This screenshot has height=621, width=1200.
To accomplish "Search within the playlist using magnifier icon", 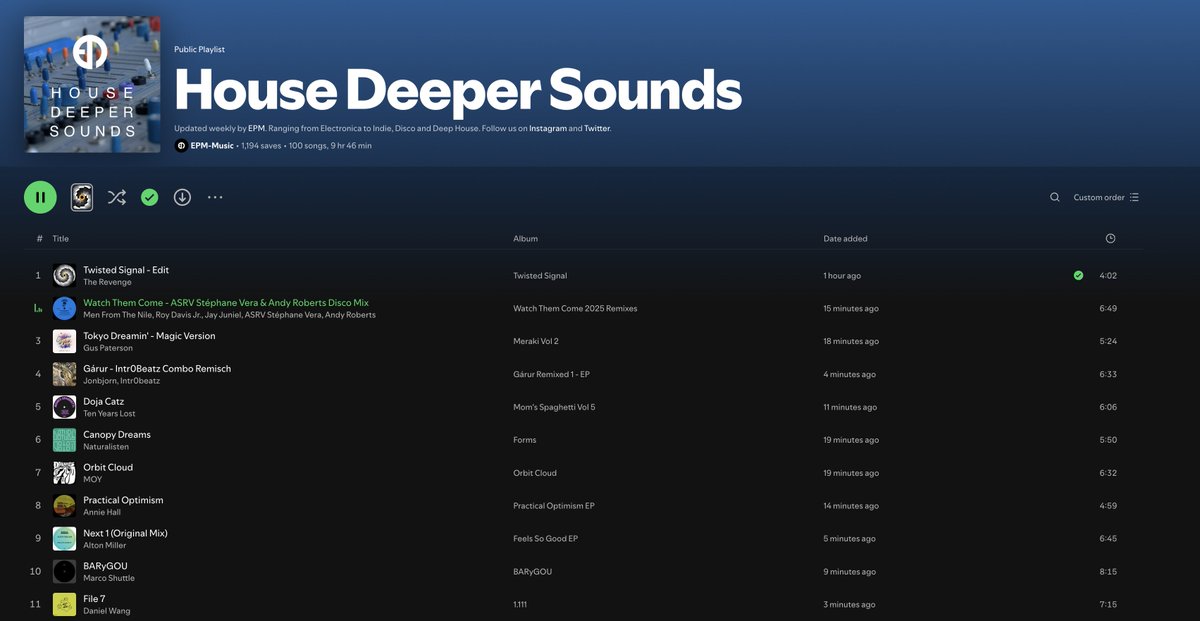I will (x=1055, y=197).
